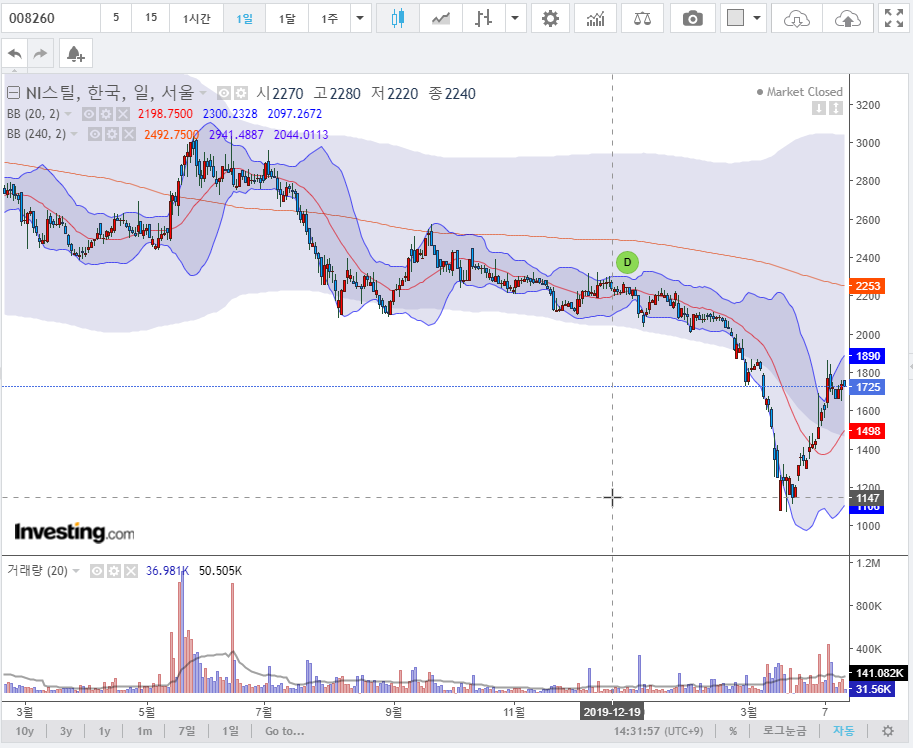Toggle auto scale 자동
Image resolution: width=913 pixels, height=749 pixels.
(843, 731)
